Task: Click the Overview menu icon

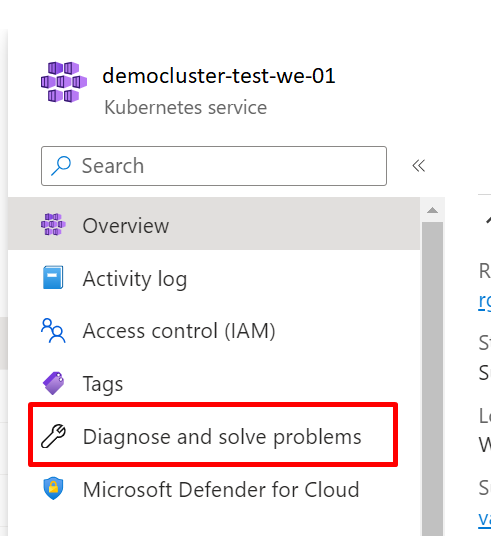Action: coord(53,224)
